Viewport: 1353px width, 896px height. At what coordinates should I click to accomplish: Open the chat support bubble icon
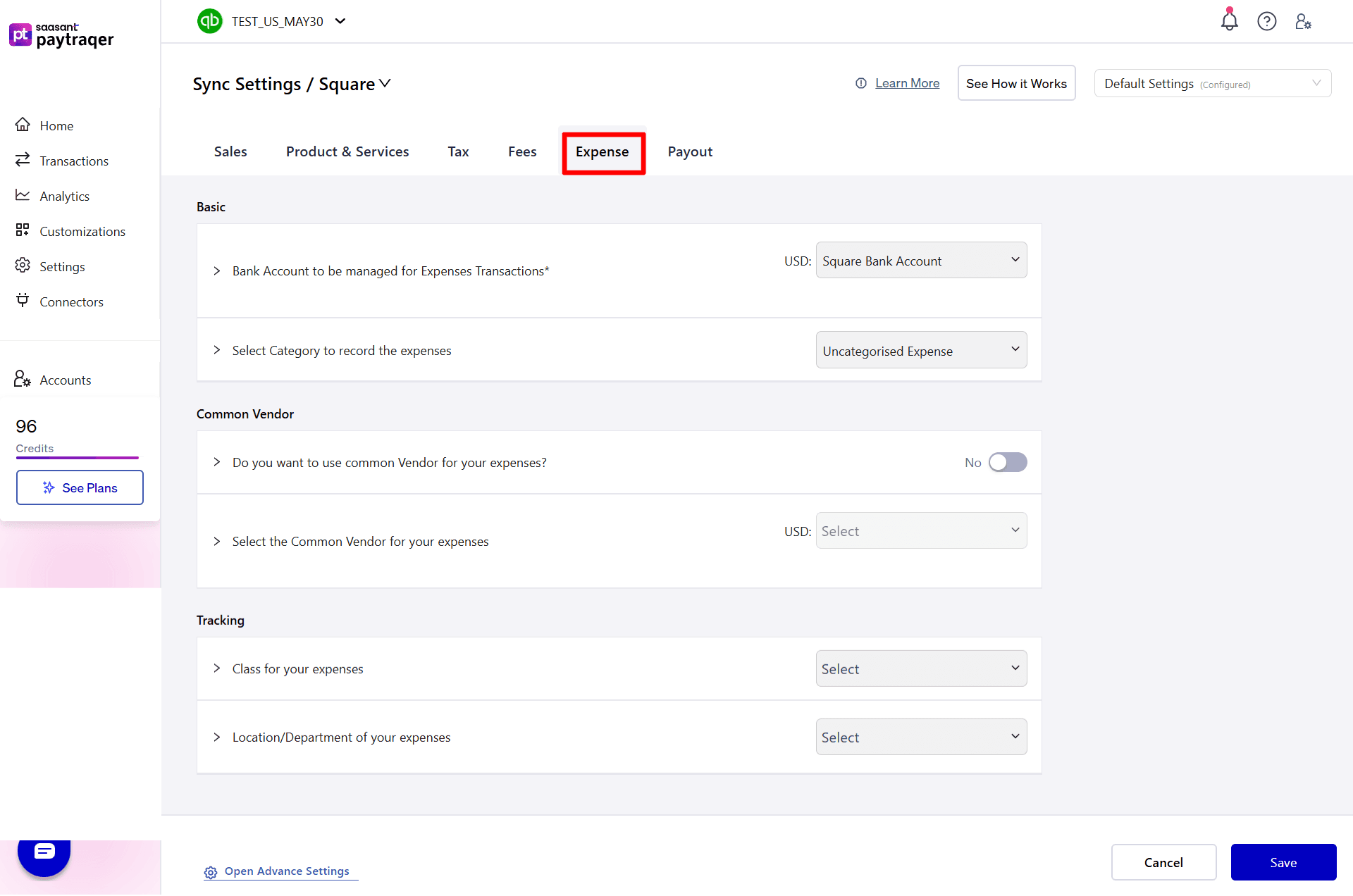(44, 852)
